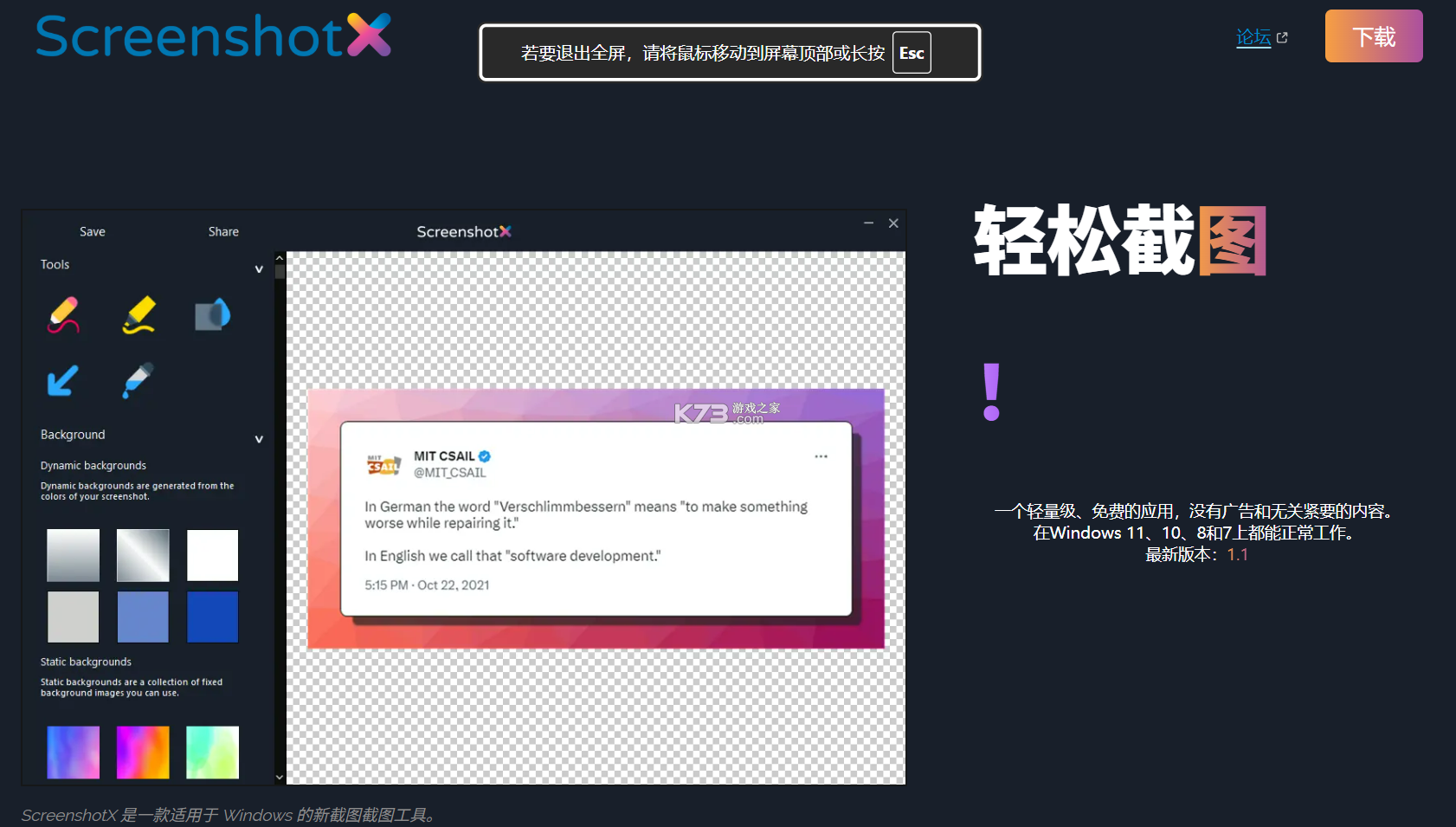
Task: Click the Esc key hint button
Action: [x=912, y=53]
